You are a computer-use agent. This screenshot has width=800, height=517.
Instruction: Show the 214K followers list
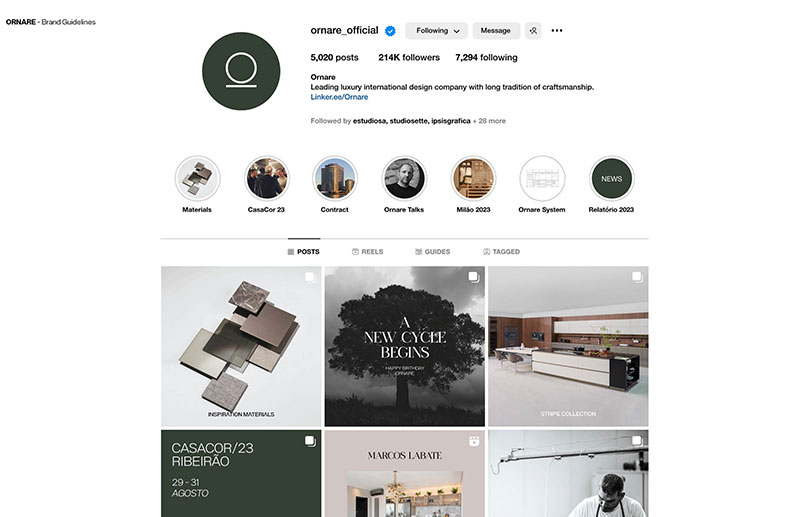pyautogui.click(x=409, y=58)
